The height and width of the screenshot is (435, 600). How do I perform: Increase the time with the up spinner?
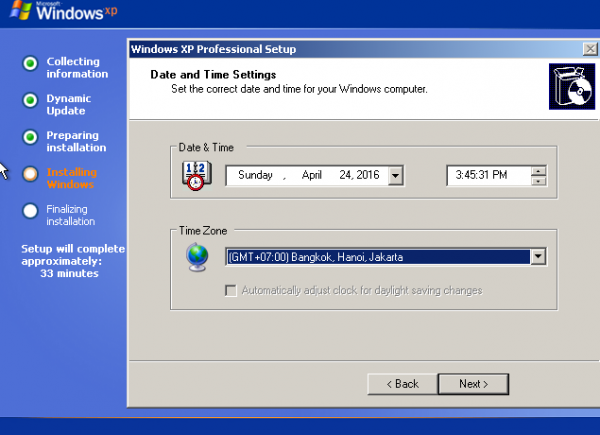tap(539, 170)
